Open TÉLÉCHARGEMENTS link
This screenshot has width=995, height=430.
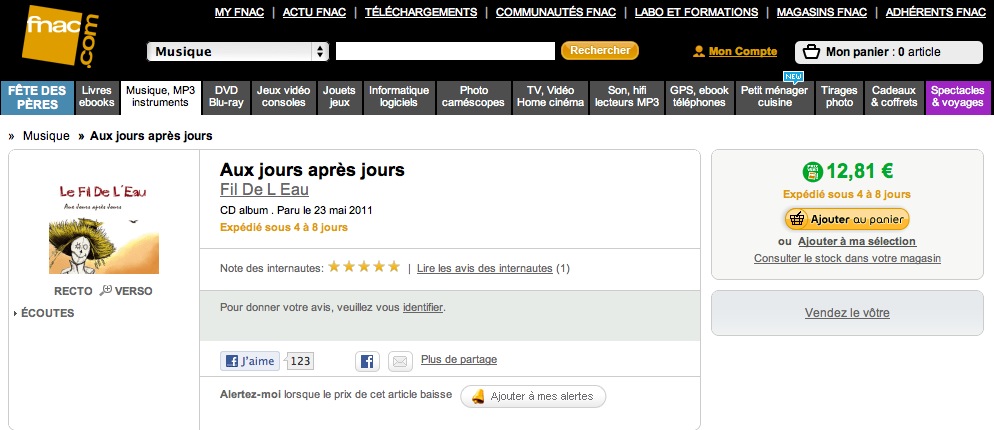[x=421, y=12]
